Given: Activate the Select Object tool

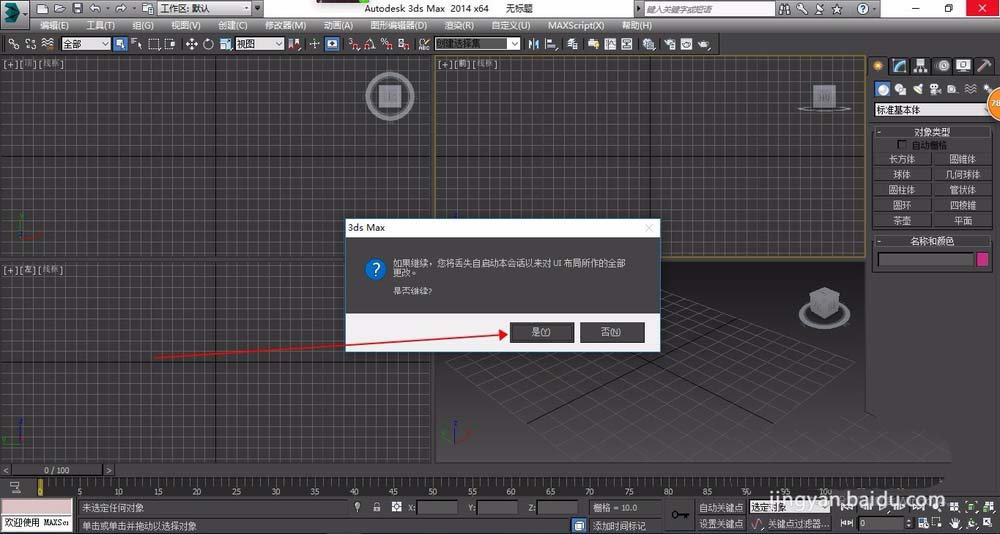Looking at the screenshot, I should pyautogui.click(x=121, y=44).
